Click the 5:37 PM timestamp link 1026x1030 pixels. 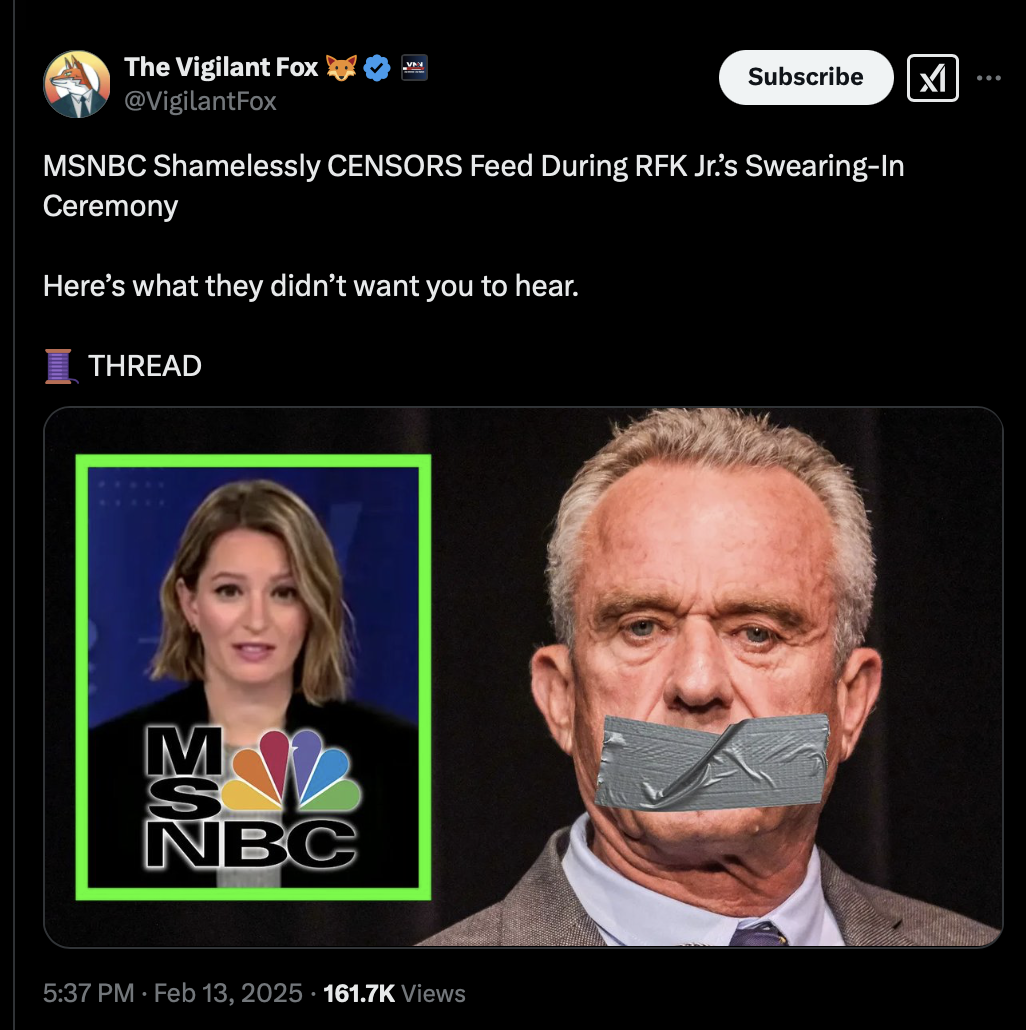point(89,993)
